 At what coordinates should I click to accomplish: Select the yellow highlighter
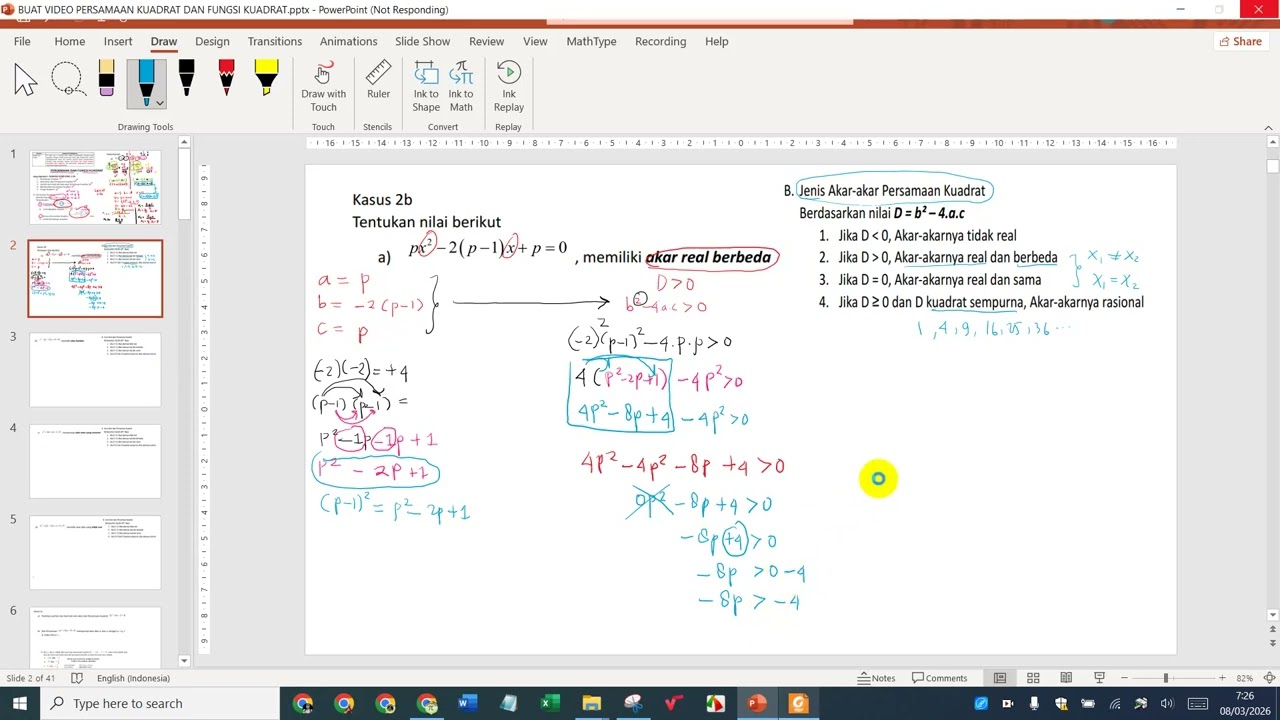click(266, 80)
